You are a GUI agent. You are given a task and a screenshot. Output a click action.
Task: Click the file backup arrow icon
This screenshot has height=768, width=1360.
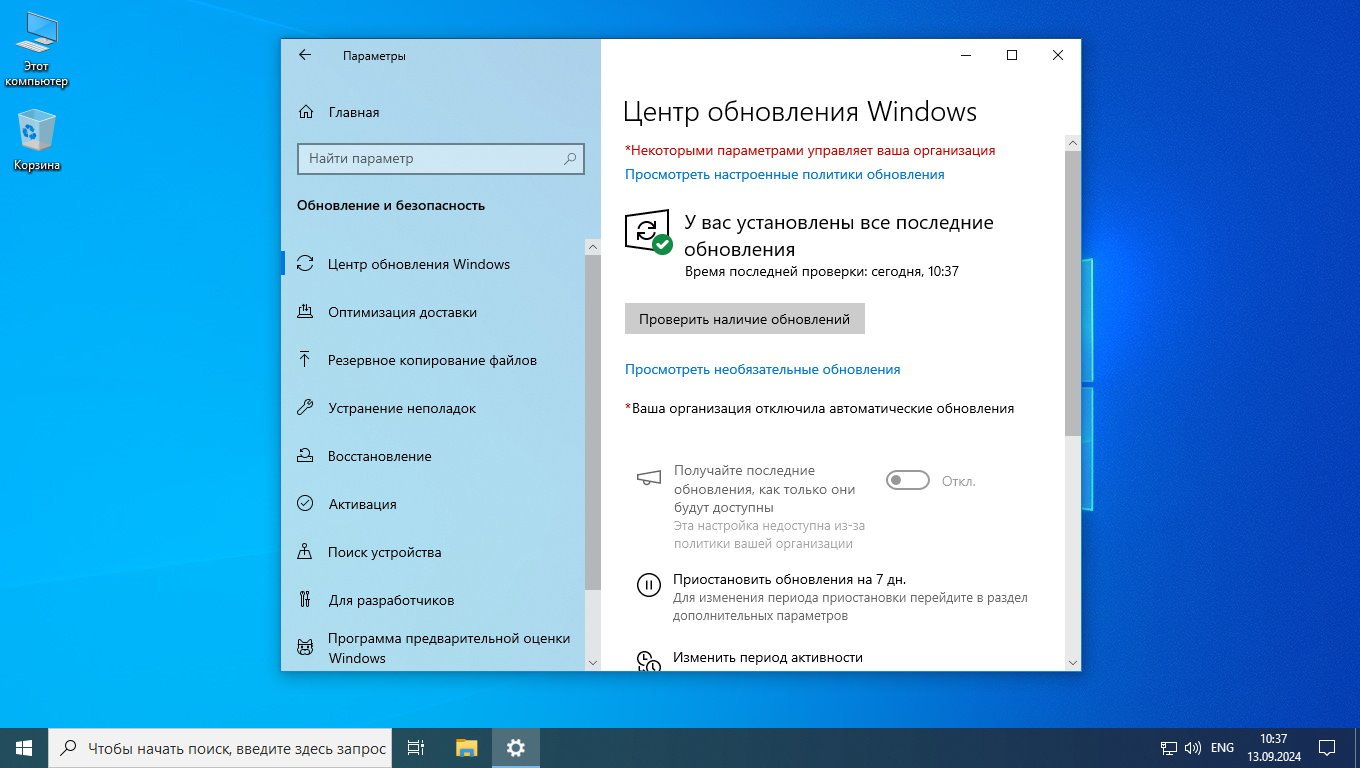[x=305, y=360]
